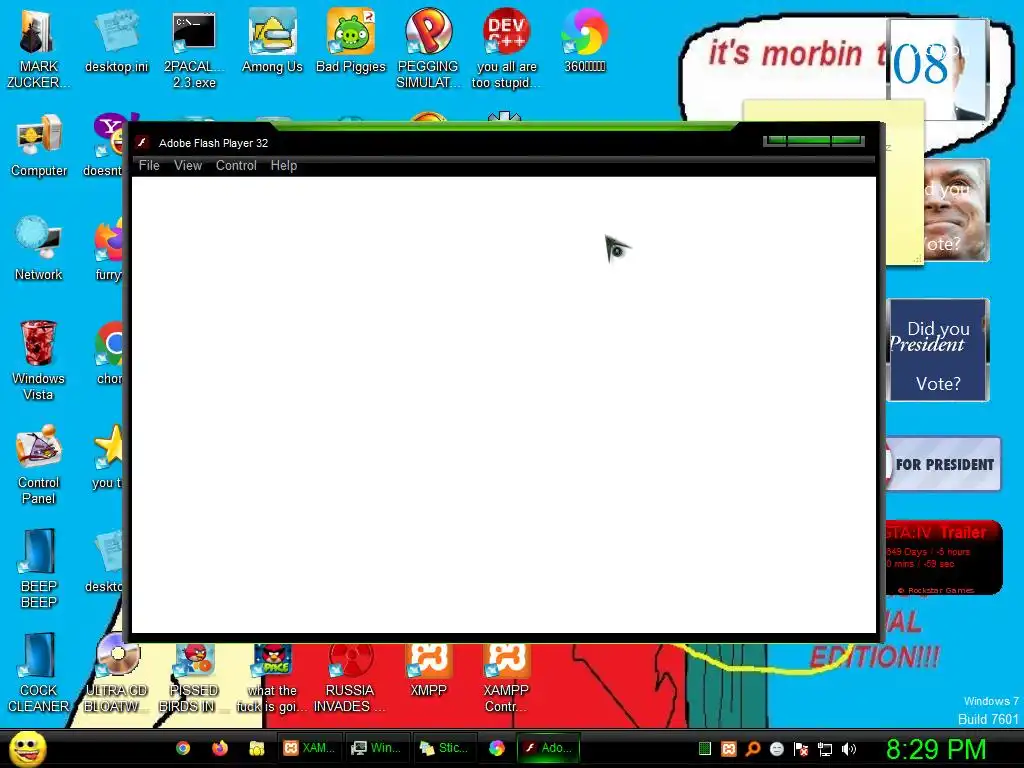Click the GTA:IV Trailer countdown gadget

coord(944,558)
